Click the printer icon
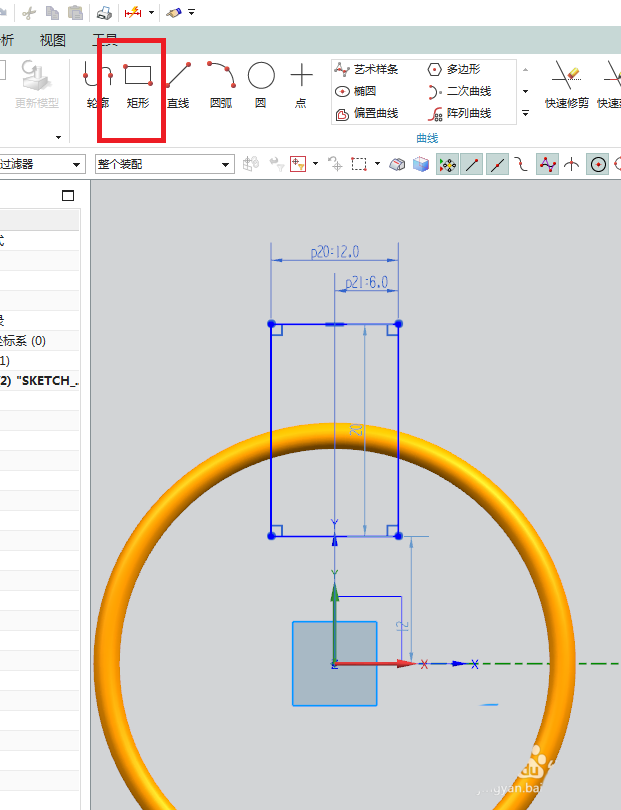This screenshot has width=621, height=810. [104, 12]
